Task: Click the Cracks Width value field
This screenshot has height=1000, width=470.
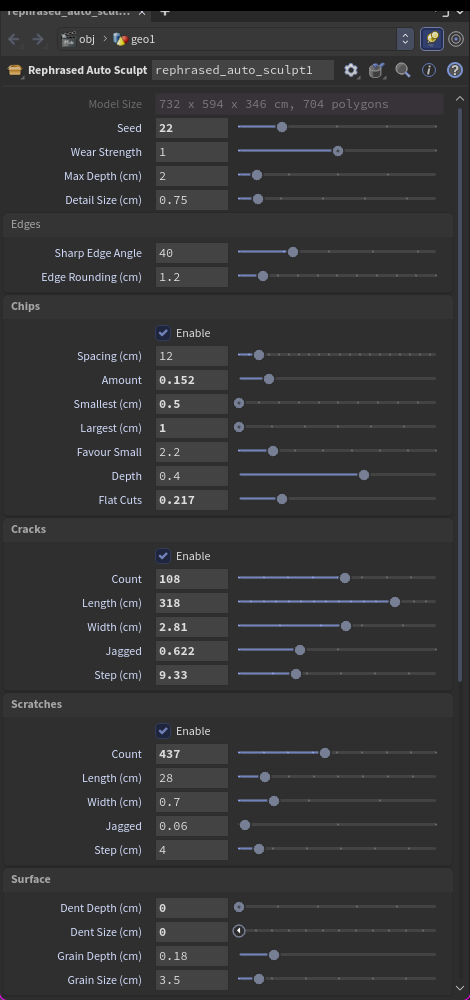Action: [191, 627]
